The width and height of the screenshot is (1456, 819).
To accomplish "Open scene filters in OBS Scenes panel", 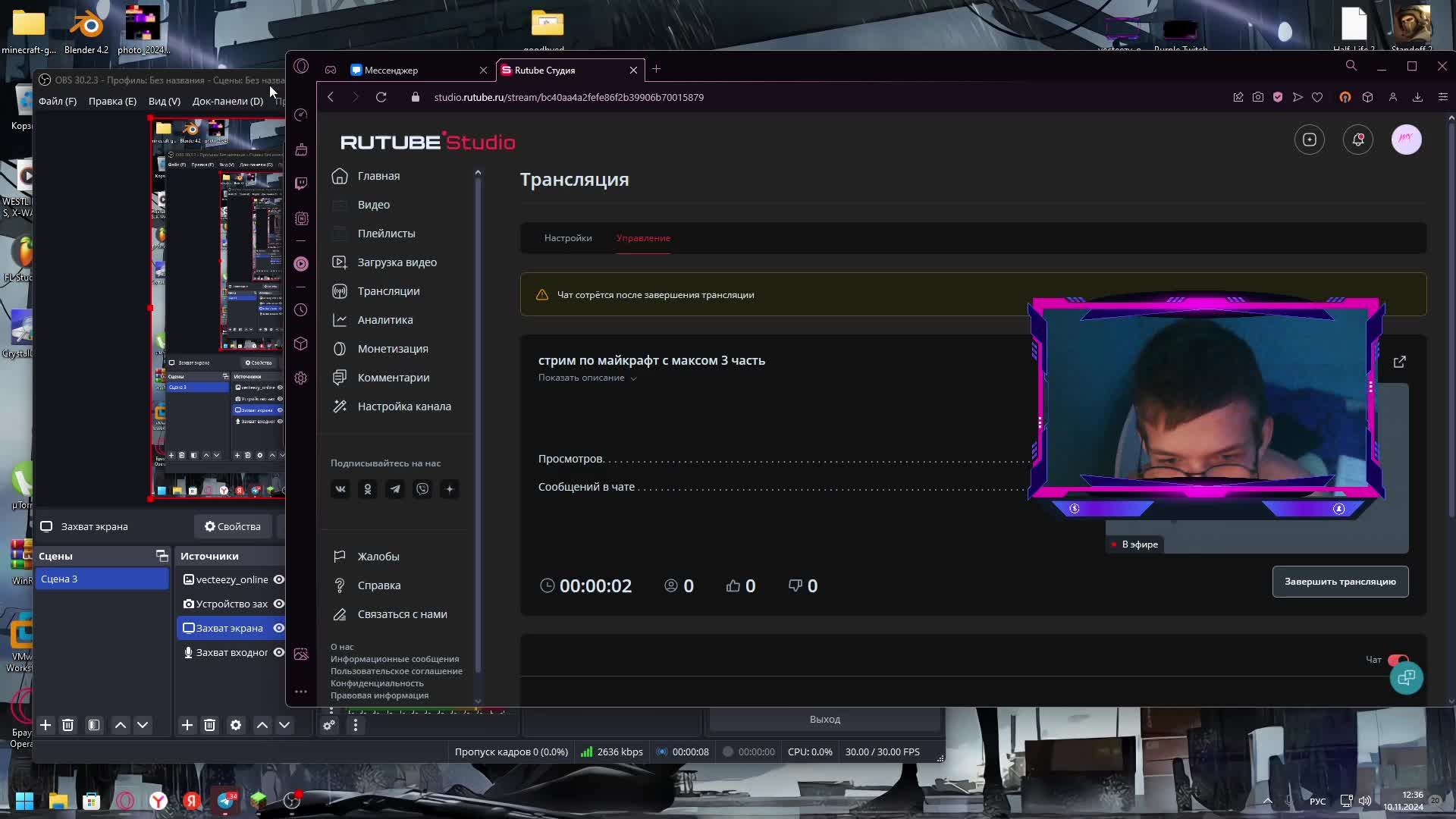I will [x=94, y=726].
